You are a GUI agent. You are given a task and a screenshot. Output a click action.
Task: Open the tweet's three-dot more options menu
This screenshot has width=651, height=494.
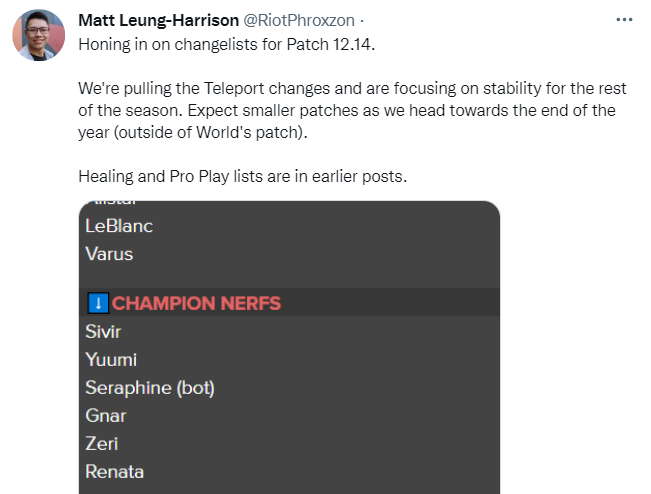click(x=624, y=19)
